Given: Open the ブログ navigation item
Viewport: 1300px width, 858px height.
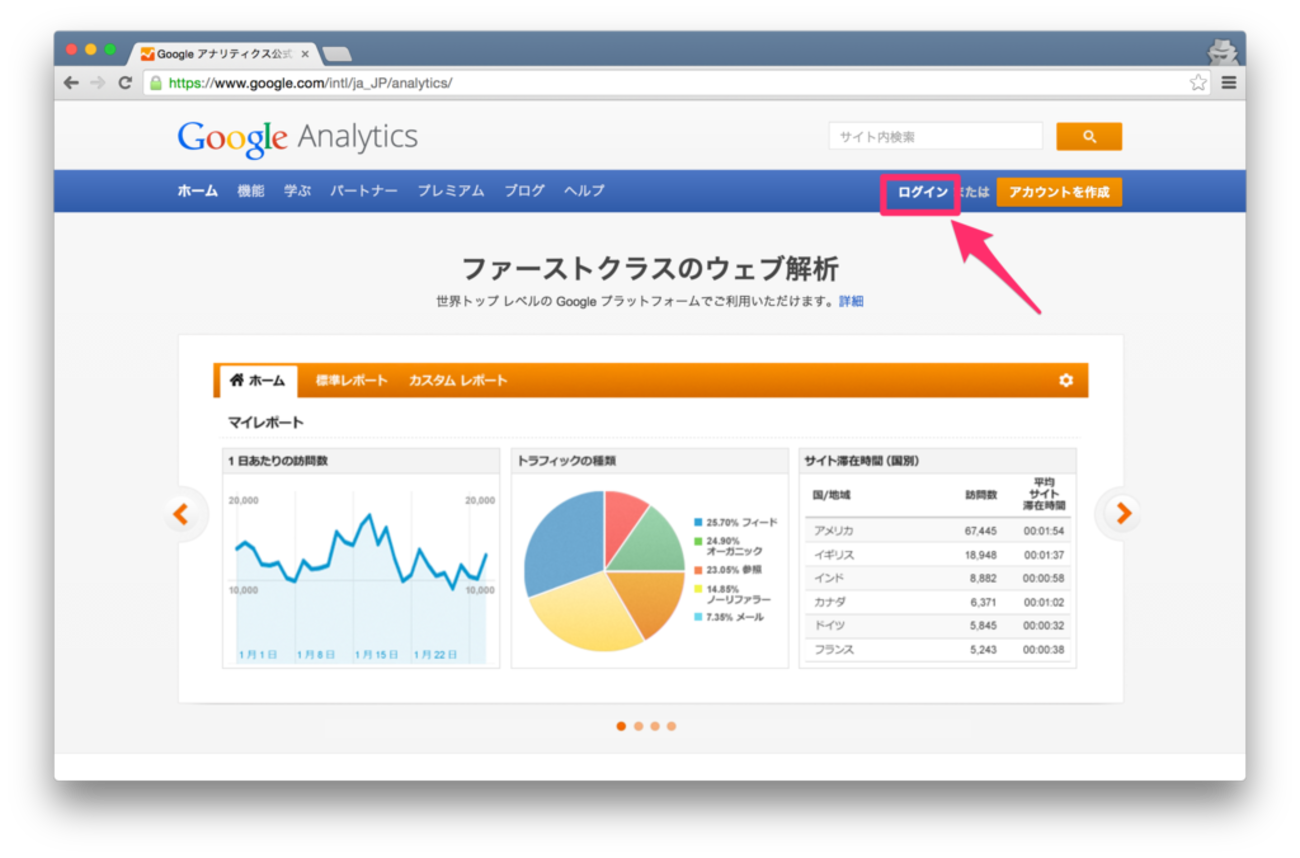Looking at the screenshot, I should tap(524, 191).
